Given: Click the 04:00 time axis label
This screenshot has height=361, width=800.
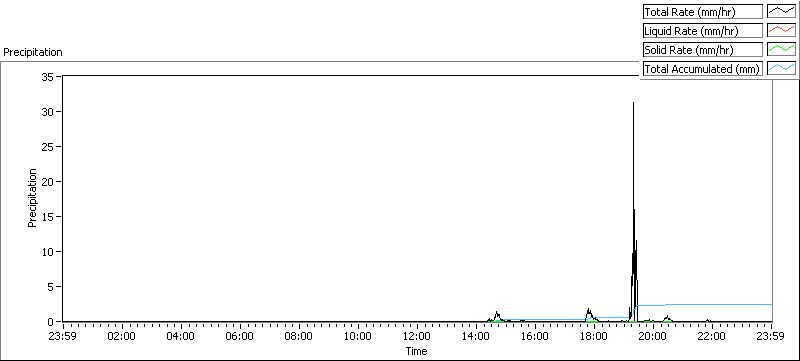Looking at the screenshot, I should point(181,336).
